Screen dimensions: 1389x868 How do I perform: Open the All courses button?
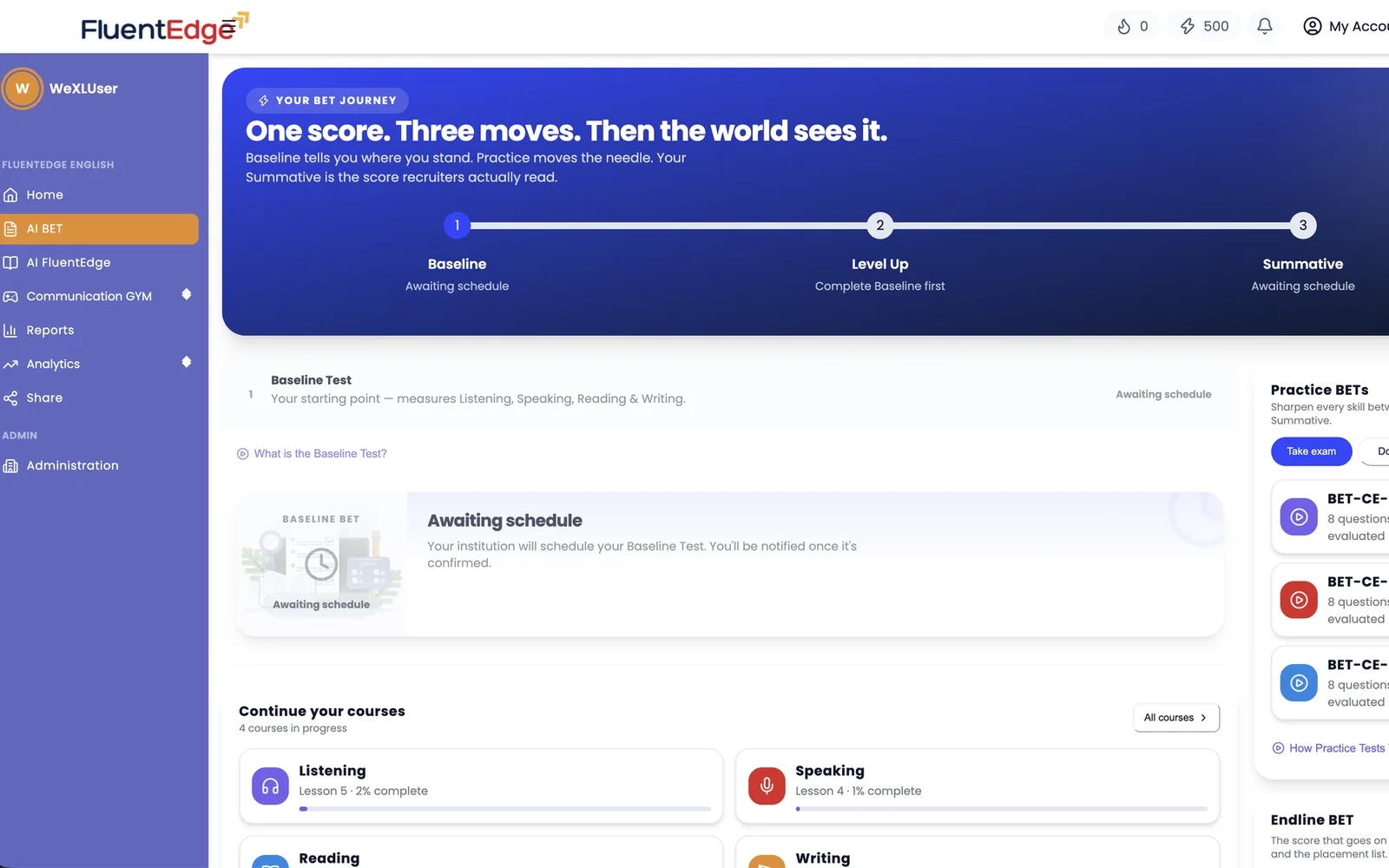pos(1175,718)
